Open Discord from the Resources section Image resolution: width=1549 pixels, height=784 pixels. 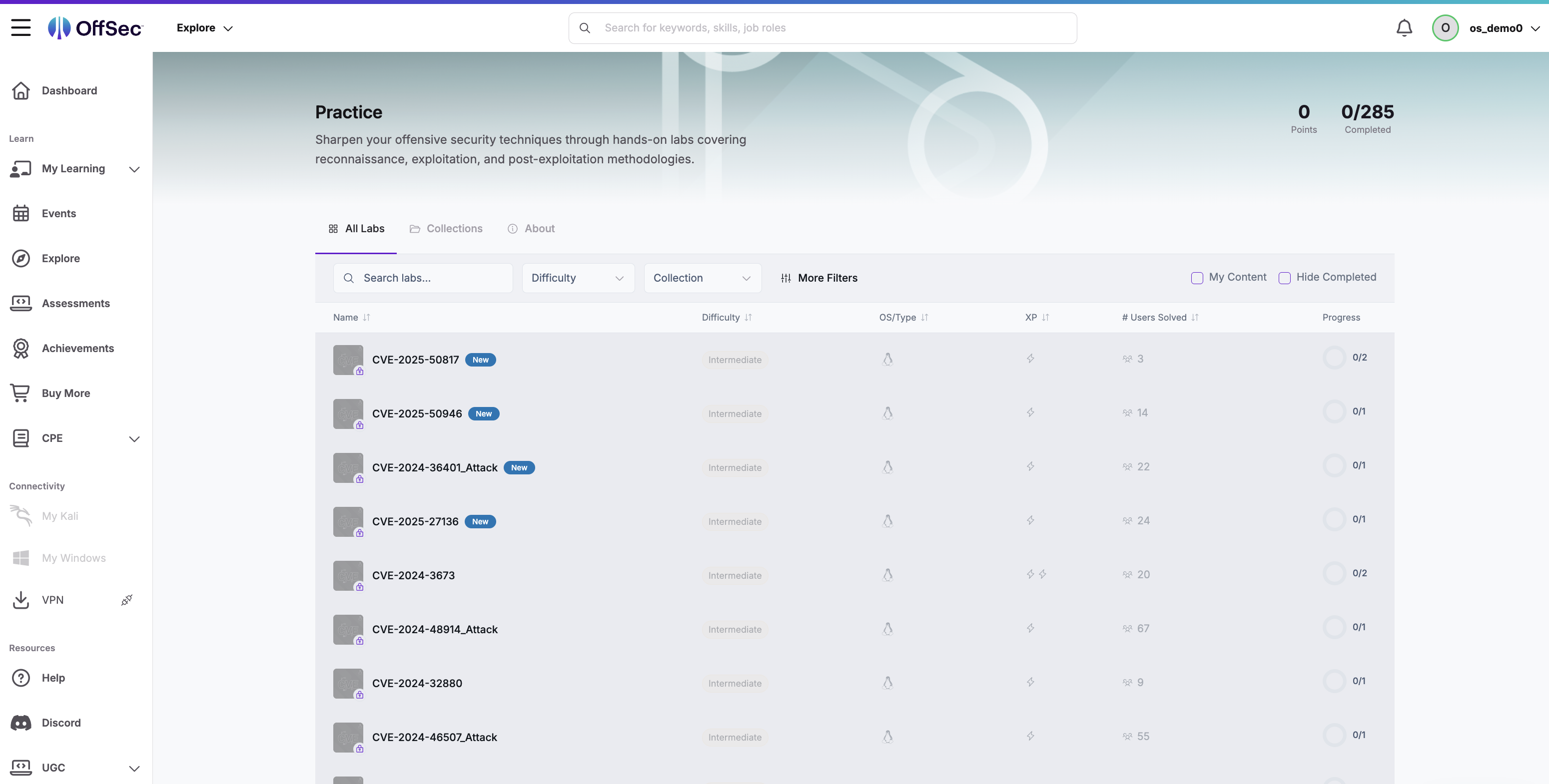61,723
